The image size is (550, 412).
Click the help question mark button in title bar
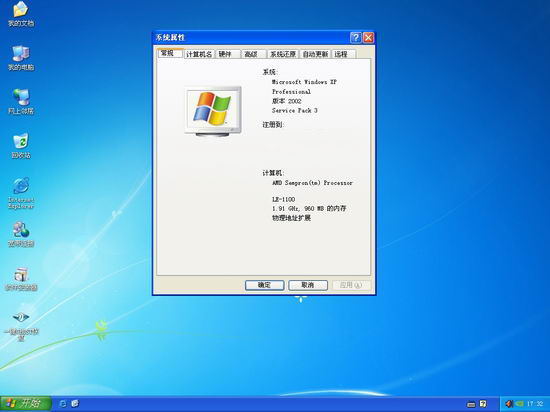pyautogui.click(x=356, y=38)
